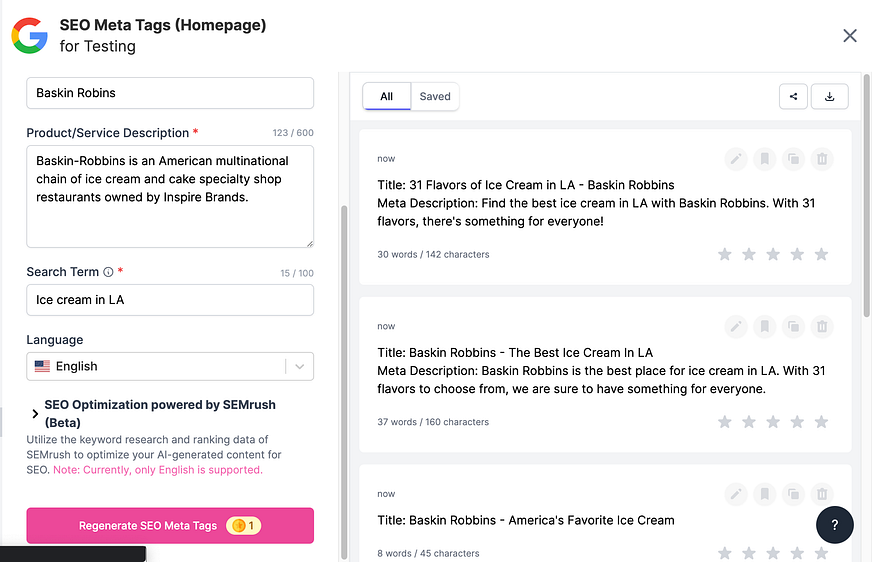This screenshot has height=562, width=872.
Task: Select the All results tab
Action: (387, 96)
